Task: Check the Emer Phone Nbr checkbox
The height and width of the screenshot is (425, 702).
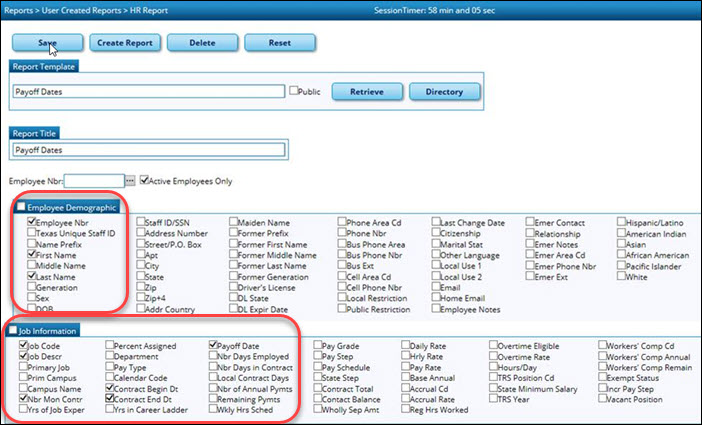Action: 530,265
